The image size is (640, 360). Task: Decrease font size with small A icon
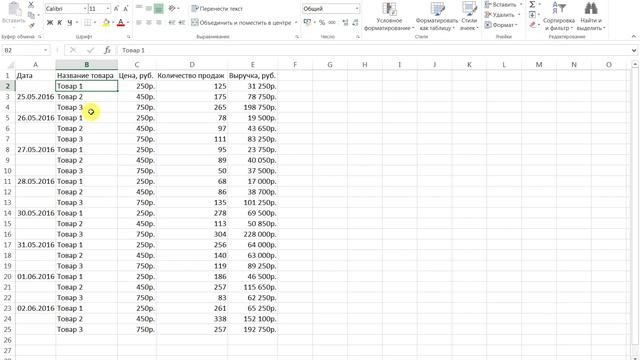point(126,9)
